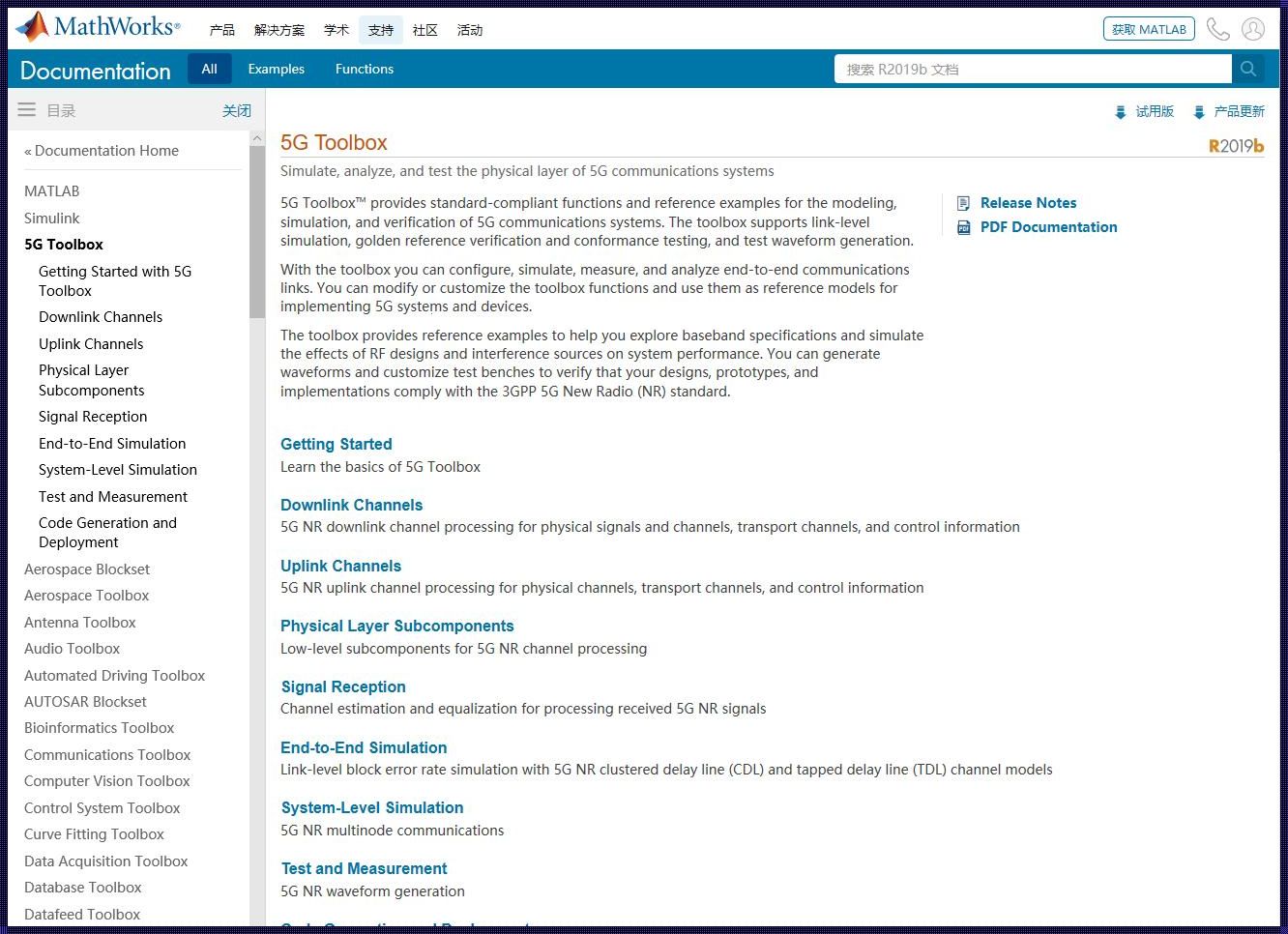Click the 关闭 link to close contents

pos(237,111)
